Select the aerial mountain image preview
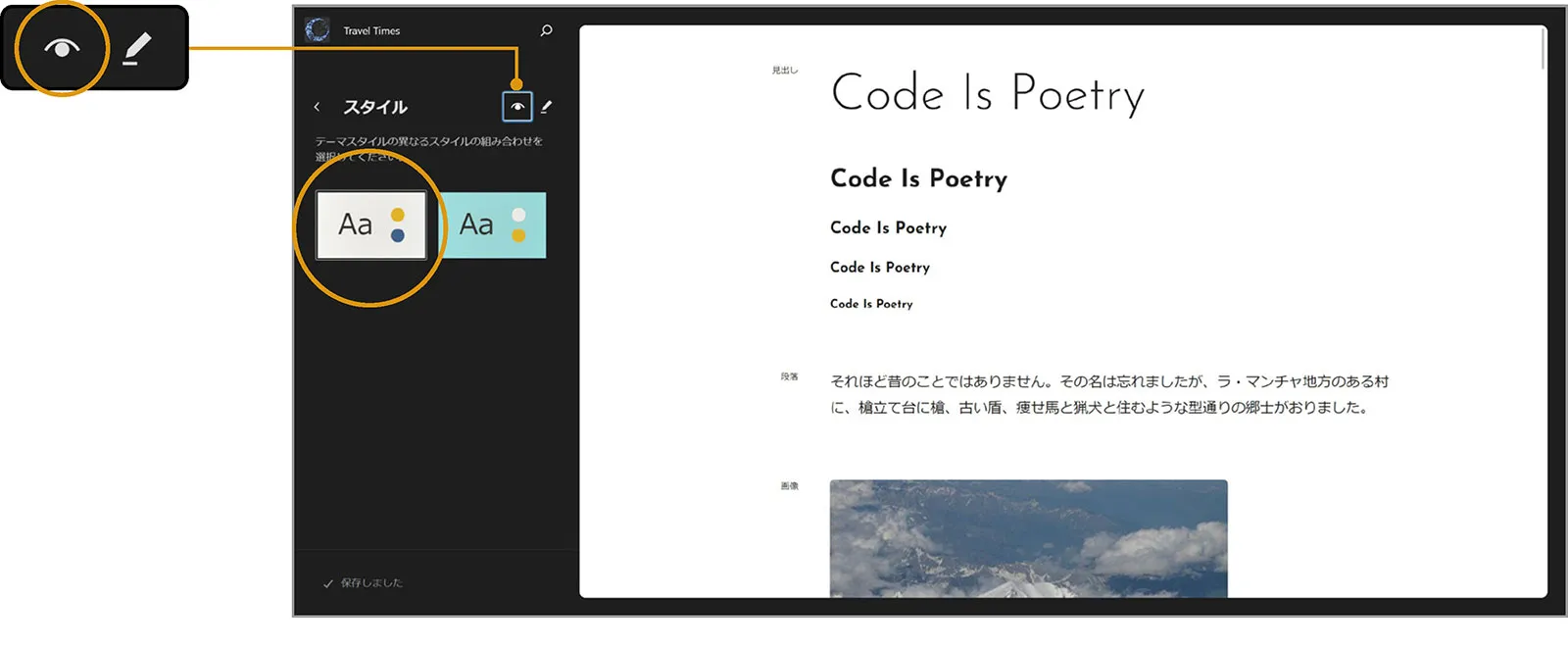 1028,537
